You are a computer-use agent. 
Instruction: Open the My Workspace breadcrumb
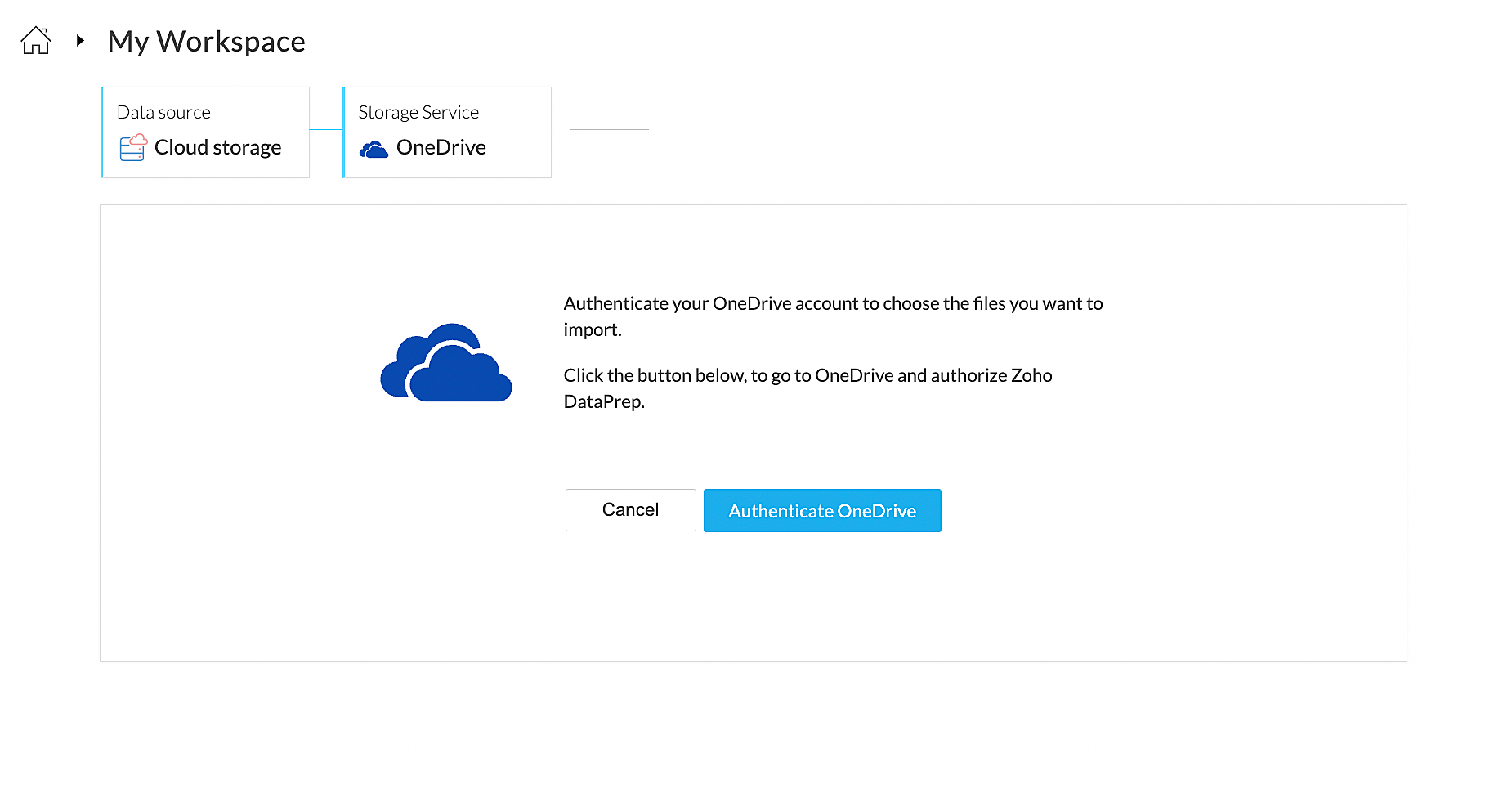[206, 41]
